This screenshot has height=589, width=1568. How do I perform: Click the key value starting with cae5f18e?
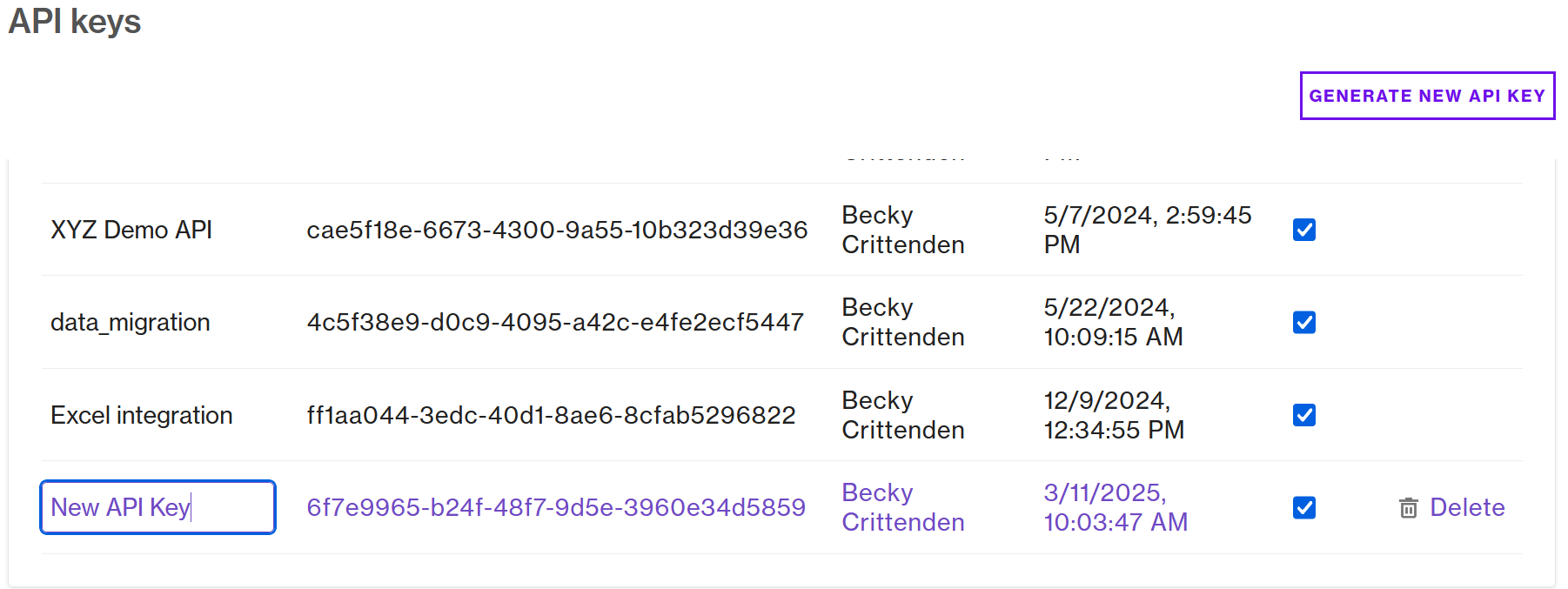[x=557, y=230]
